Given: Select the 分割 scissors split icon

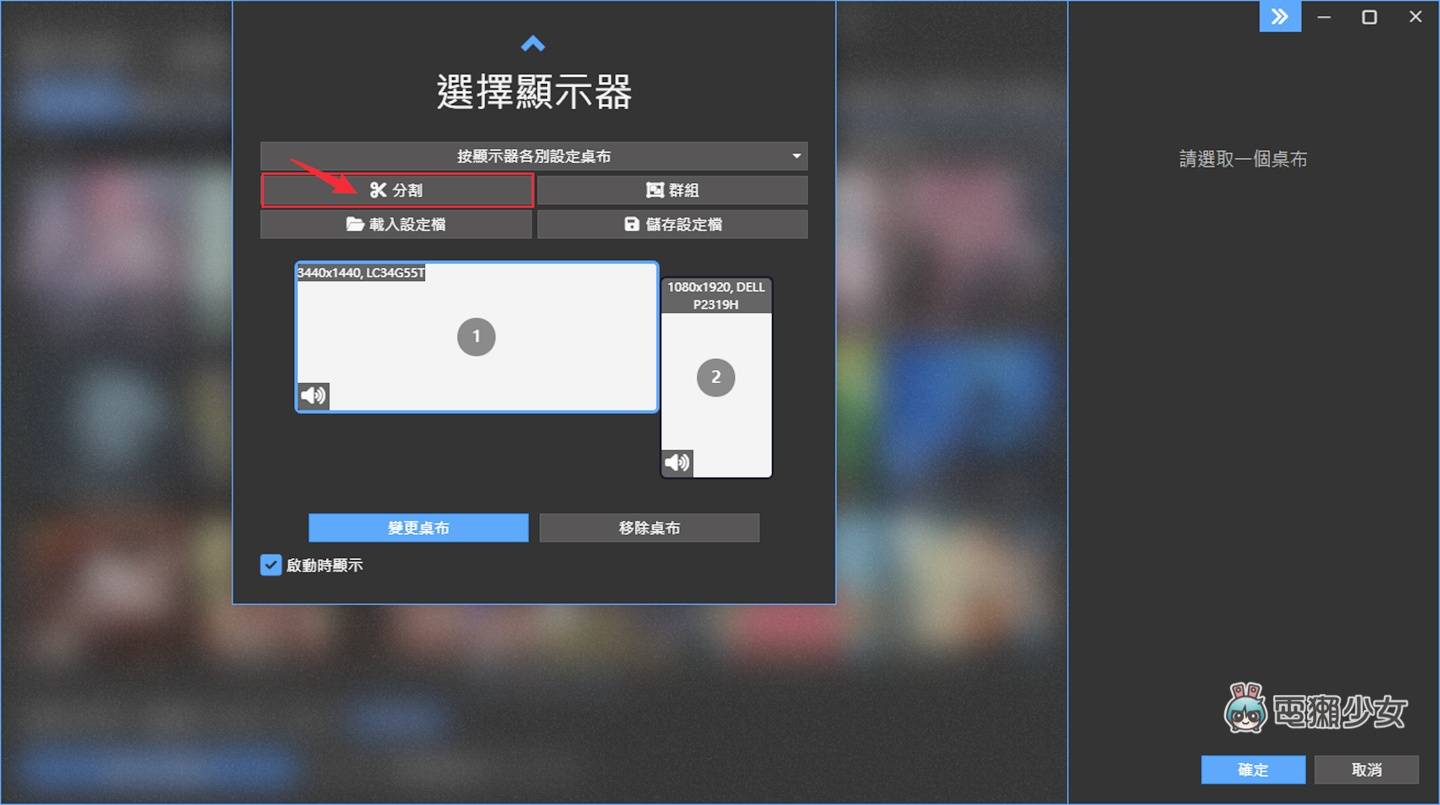Looking at the screenshot, I should tap(378, 190).
